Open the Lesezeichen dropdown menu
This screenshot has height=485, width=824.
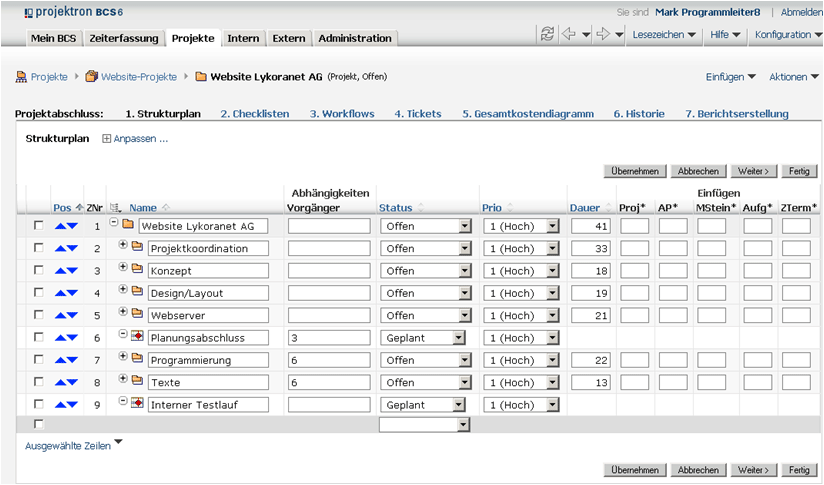point(664,35)
